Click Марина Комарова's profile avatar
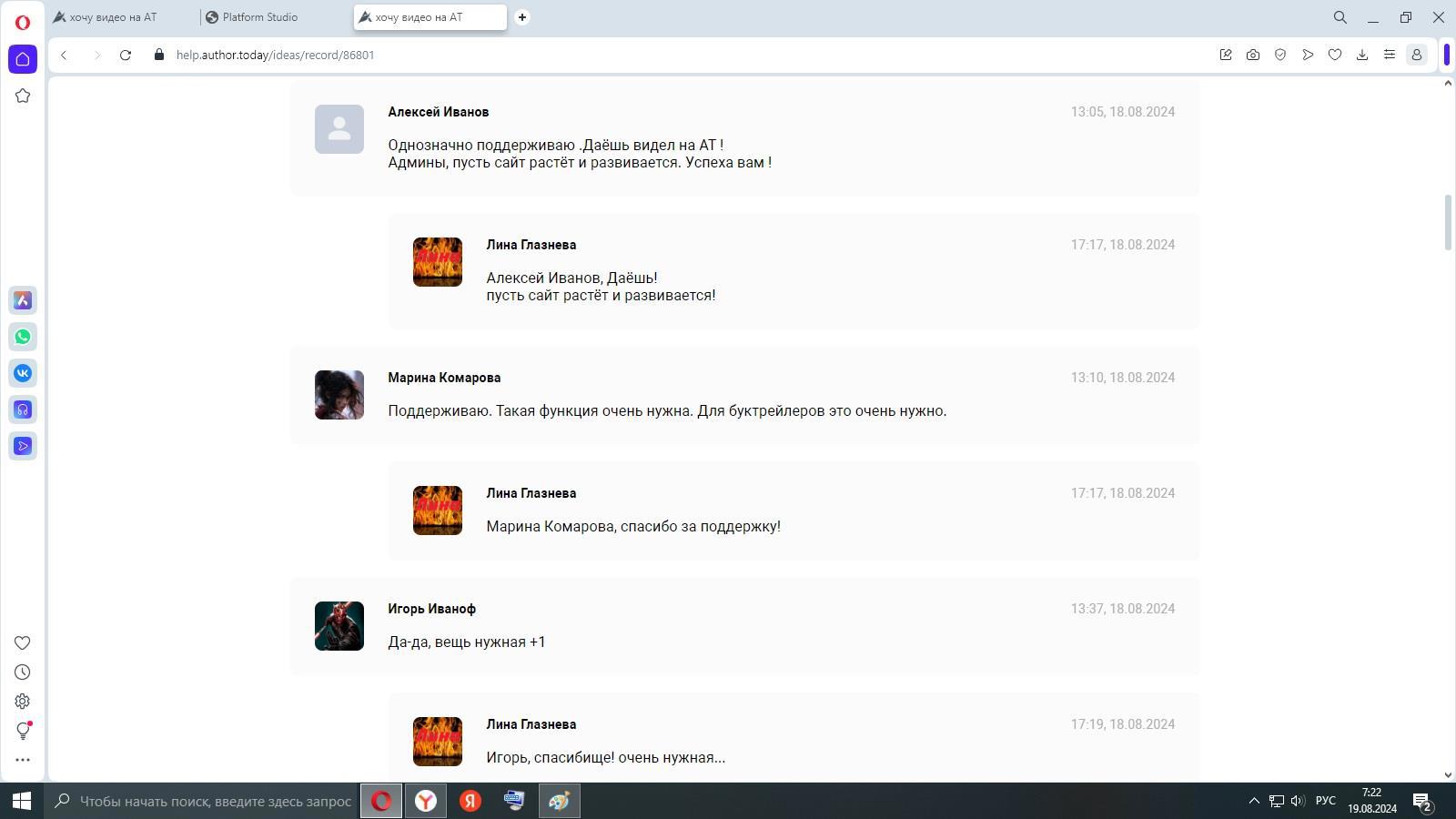Image resolution: width=1456 pixels, height=819 pixels. [x=339, y=395]
